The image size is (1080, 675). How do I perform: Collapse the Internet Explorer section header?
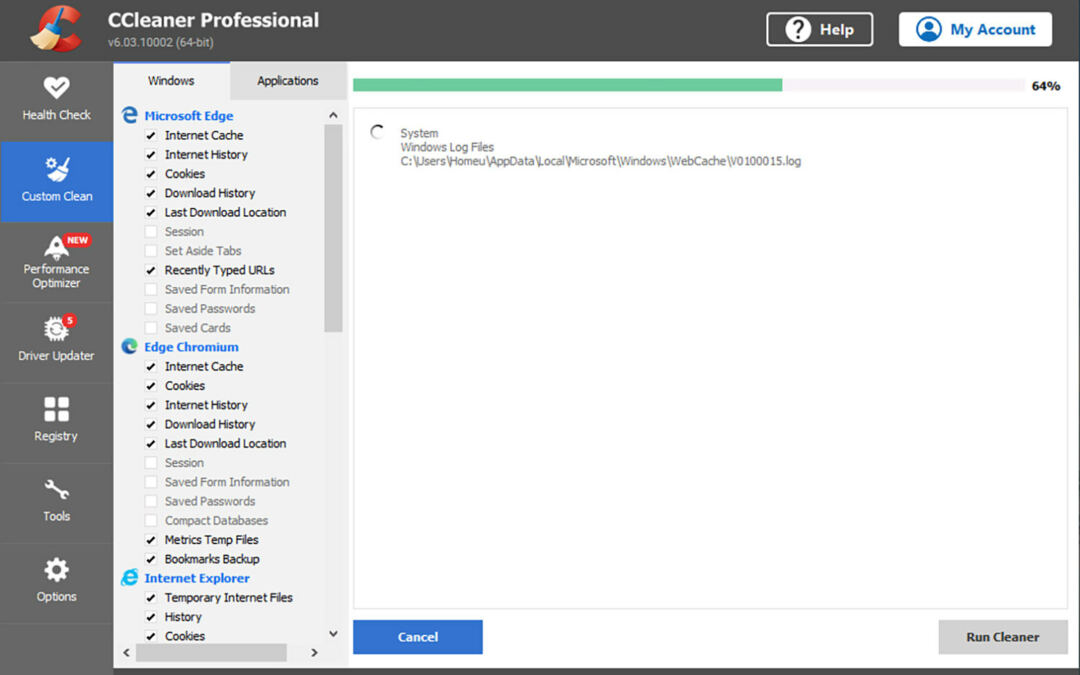coord(196,578)
